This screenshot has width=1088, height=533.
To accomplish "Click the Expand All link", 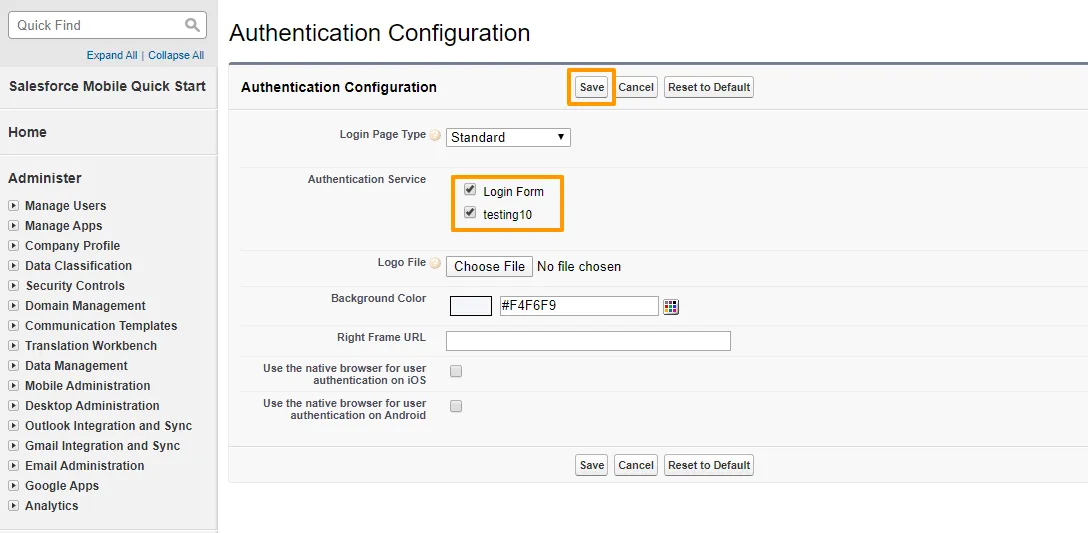I will [x=112, y=56].
